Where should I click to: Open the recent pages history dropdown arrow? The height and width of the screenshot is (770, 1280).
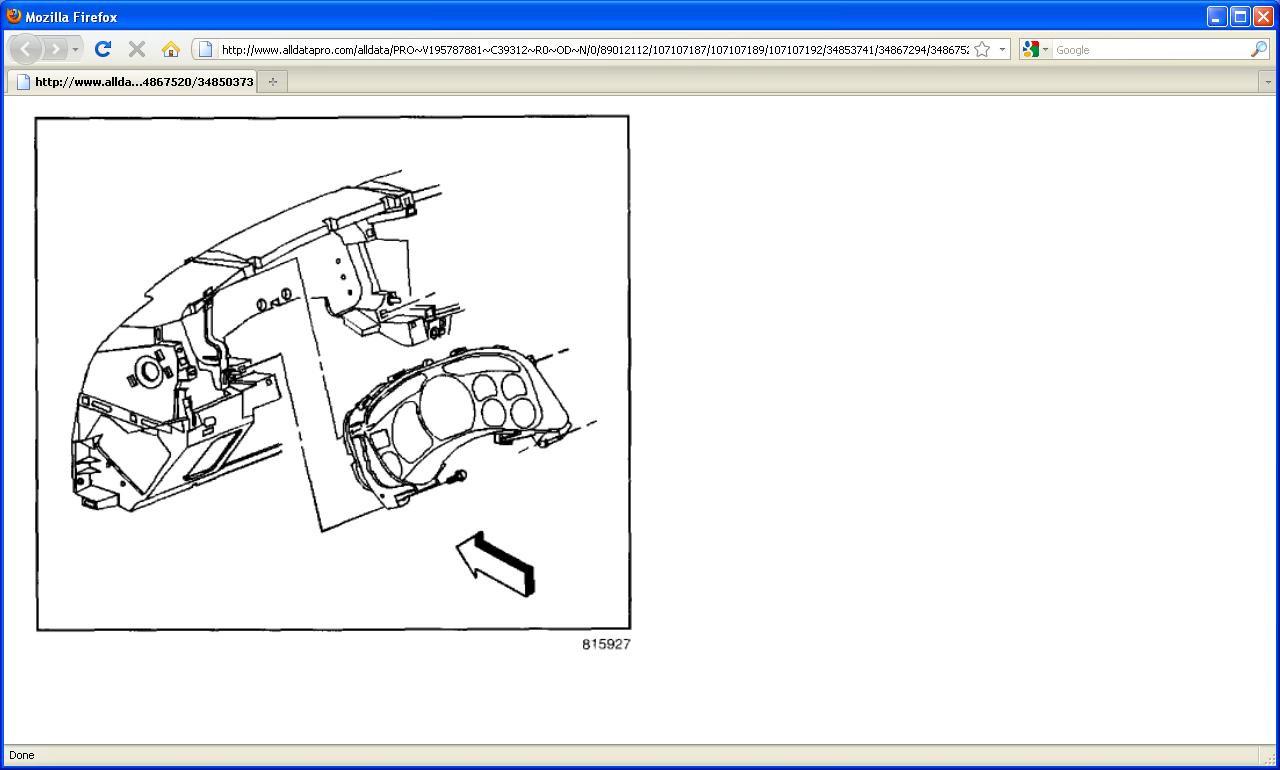pos(75,49)
